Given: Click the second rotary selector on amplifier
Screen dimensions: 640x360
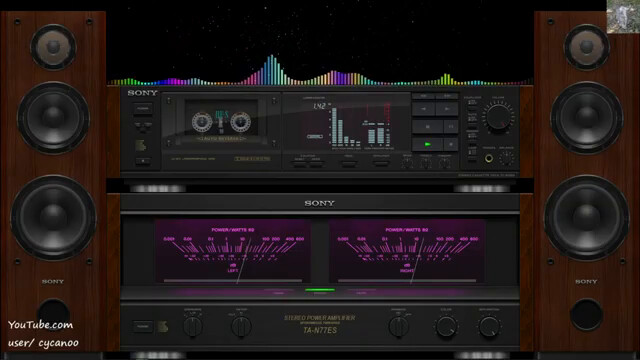Looking at the screenshot, I should [241, 327].
